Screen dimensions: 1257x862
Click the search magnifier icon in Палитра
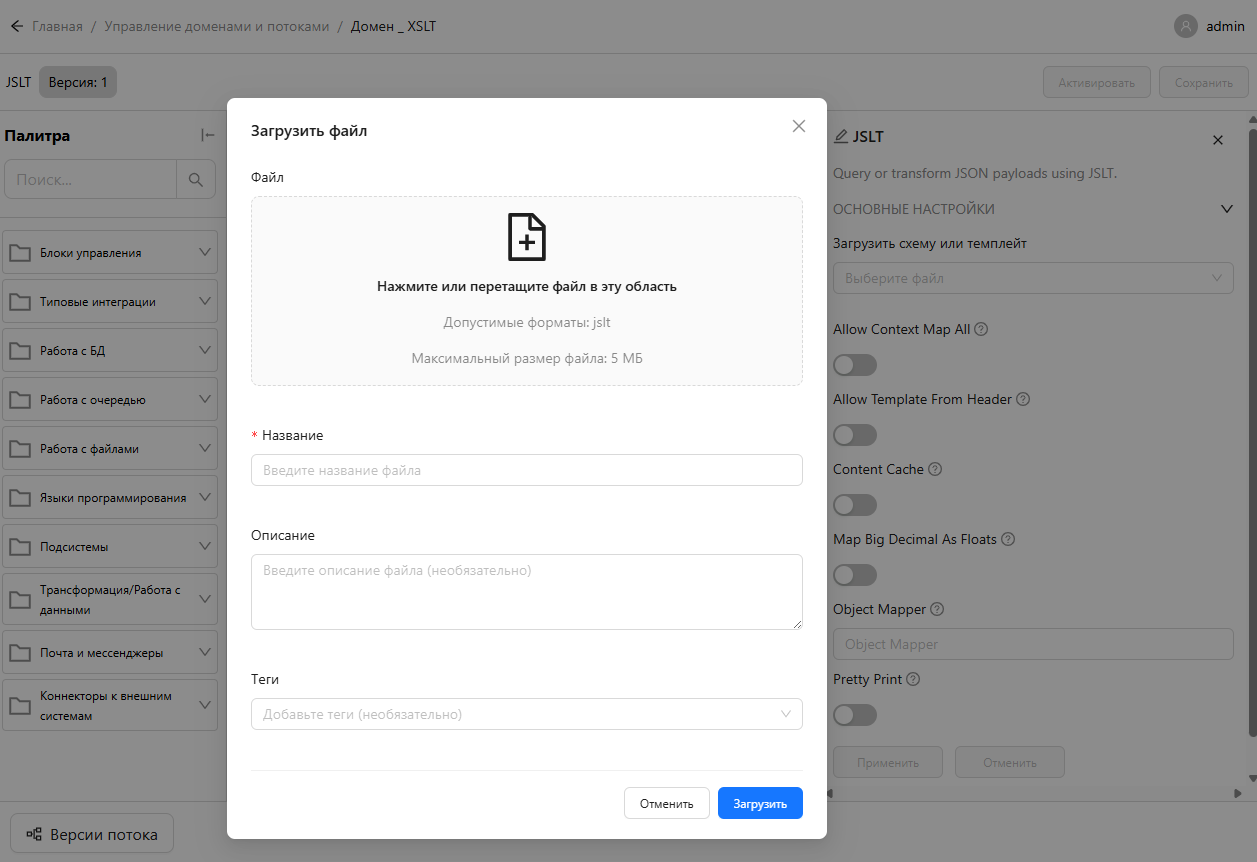pyautogui.click(x=196, y=180)
